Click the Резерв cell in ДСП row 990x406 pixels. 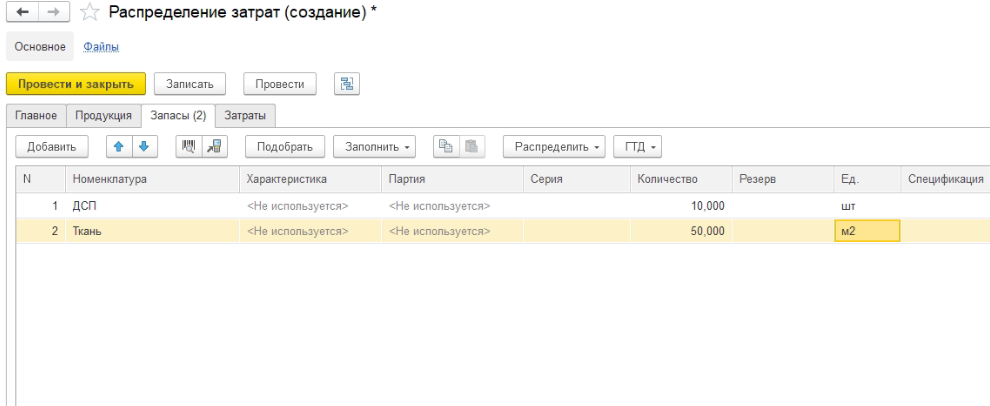pyautogui.click(x=783, y=206)
